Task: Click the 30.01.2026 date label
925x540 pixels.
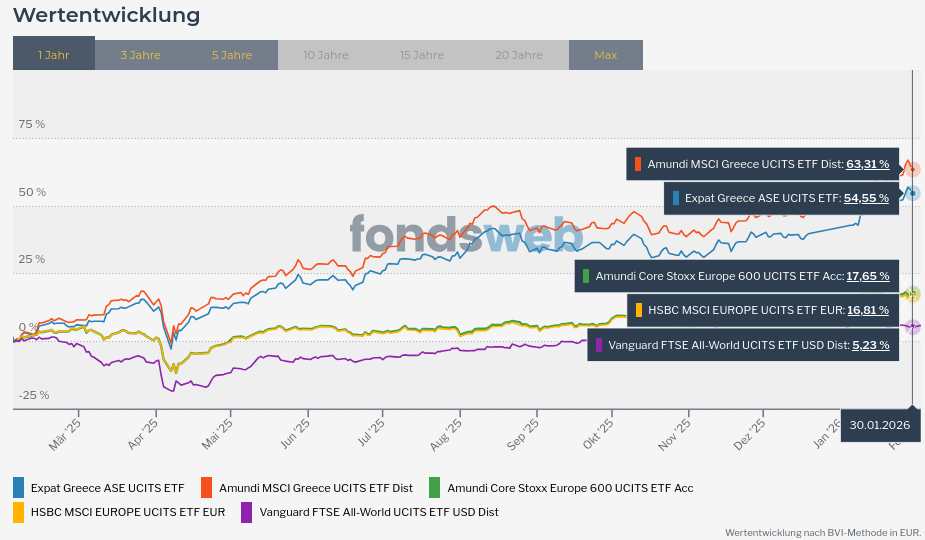Action: pyautogui.click(x=880, y=425)
